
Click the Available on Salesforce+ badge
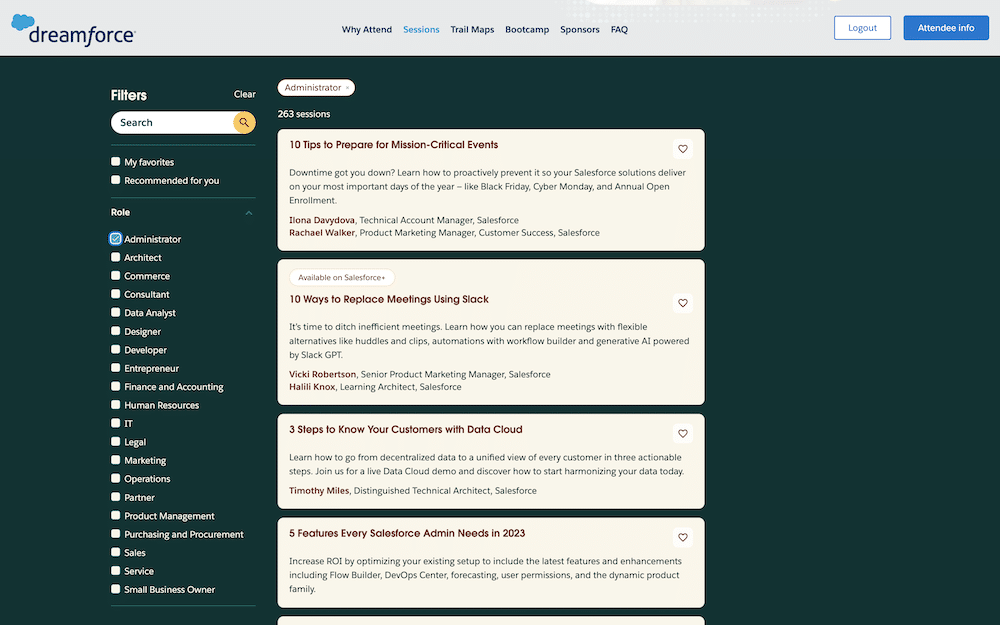(342, 277)
